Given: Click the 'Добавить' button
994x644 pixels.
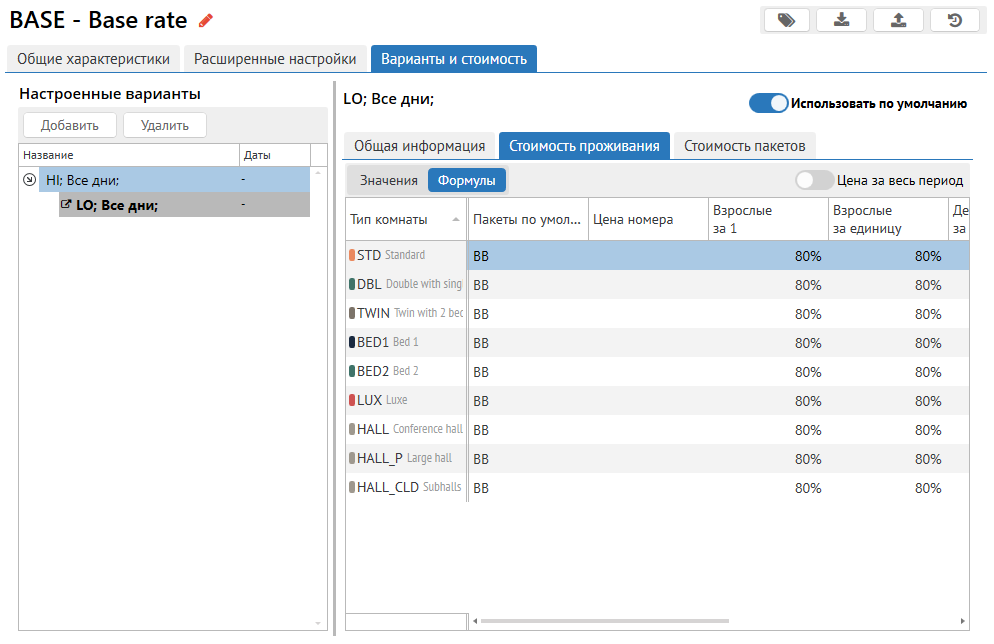Looking at the screenshot, I should tap(70, 125).
